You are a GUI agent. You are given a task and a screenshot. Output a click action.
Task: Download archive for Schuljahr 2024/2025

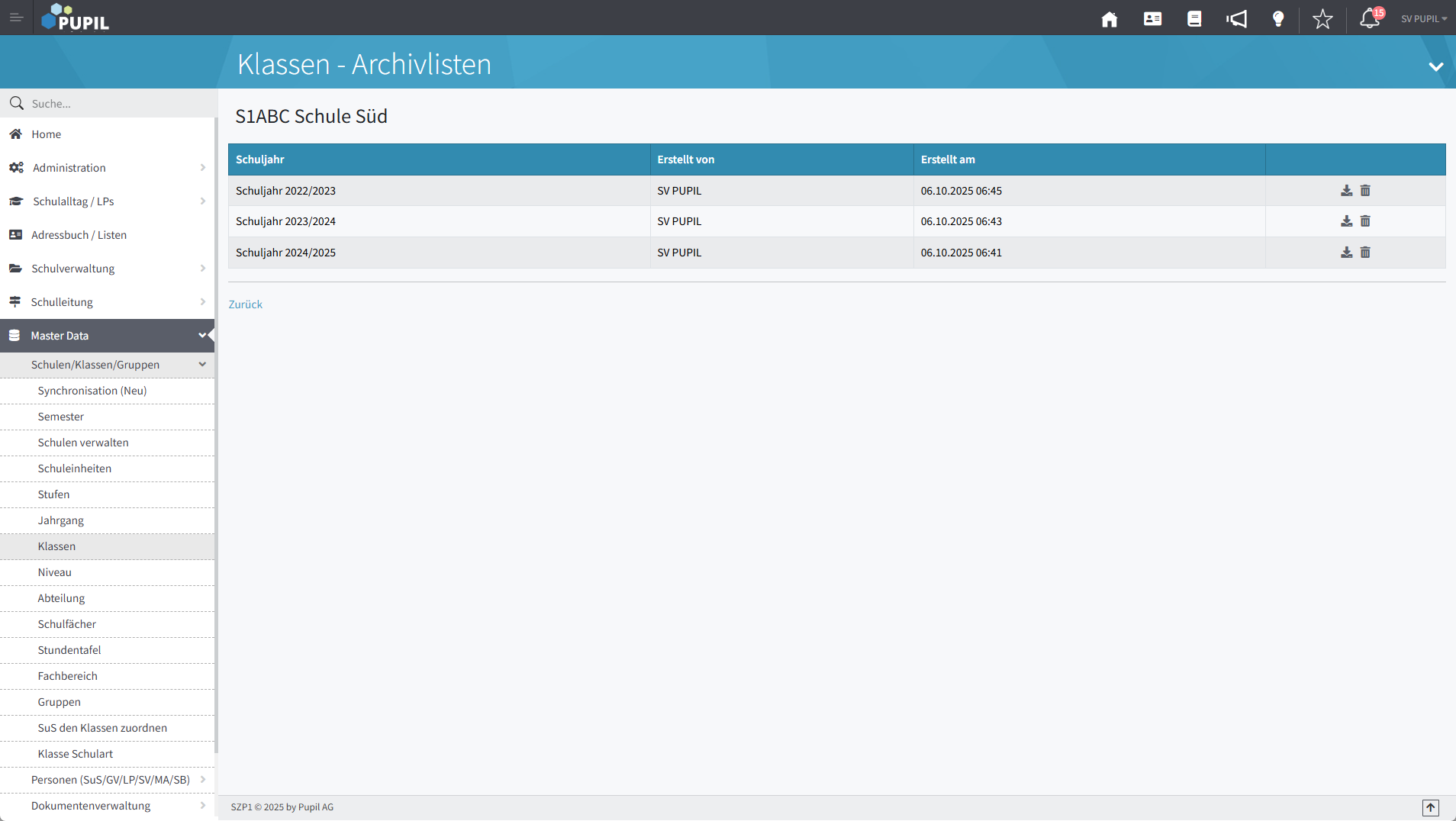coord(1347,253)
